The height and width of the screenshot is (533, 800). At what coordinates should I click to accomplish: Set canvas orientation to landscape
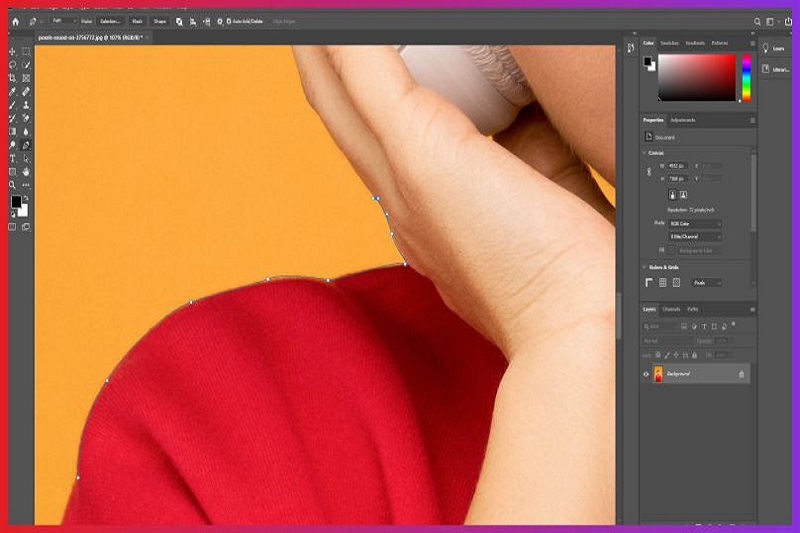pyautogui.click(x=683, y=195)
